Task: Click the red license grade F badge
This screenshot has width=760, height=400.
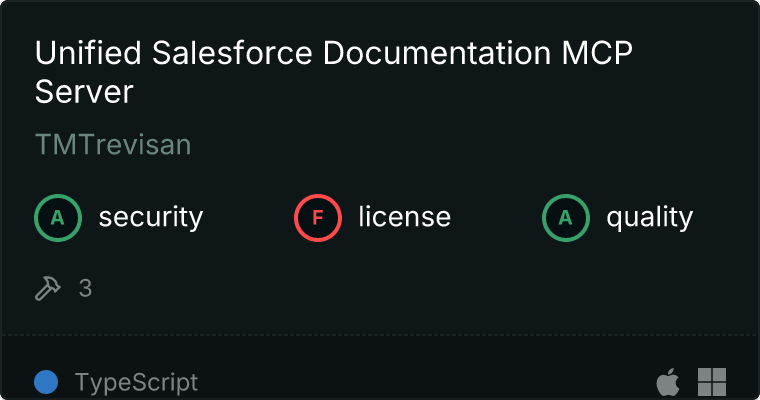Action: (x=318, y=217)
